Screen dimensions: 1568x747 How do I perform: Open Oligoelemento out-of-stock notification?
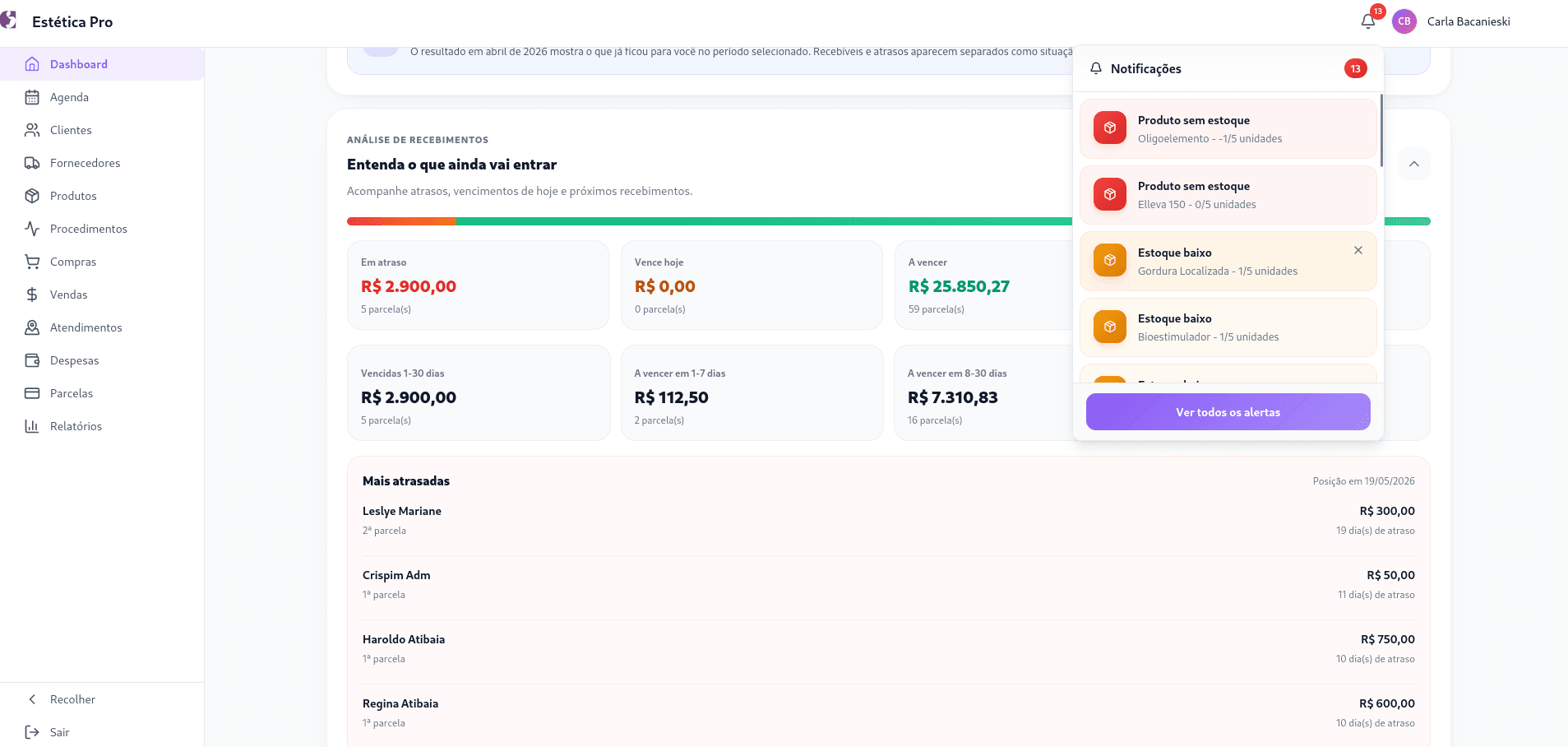click(1228, 129)
